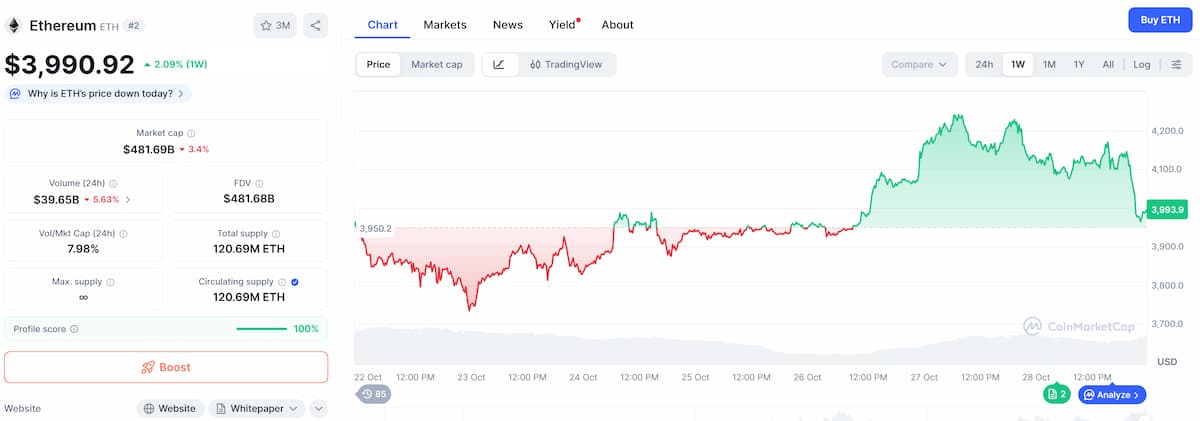Click the 27 Oct date label on the chart axis

[x=924, y=378]
